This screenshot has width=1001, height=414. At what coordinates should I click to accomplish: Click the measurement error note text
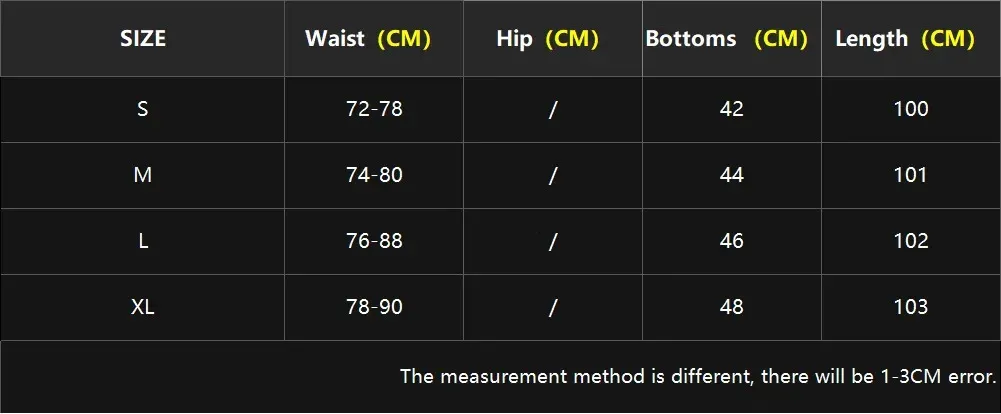coord(698,377)
